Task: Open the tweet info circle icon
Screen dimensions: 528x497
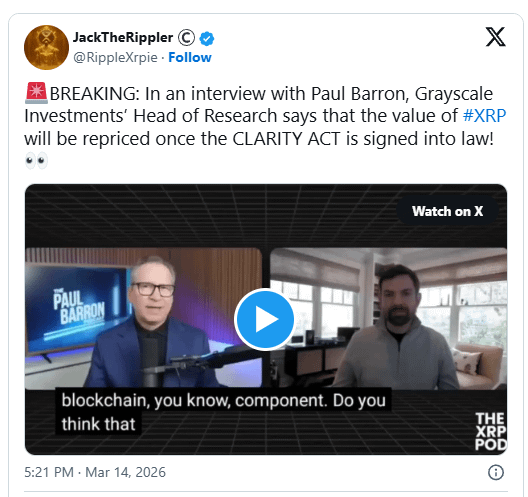Action: [496, 472]
